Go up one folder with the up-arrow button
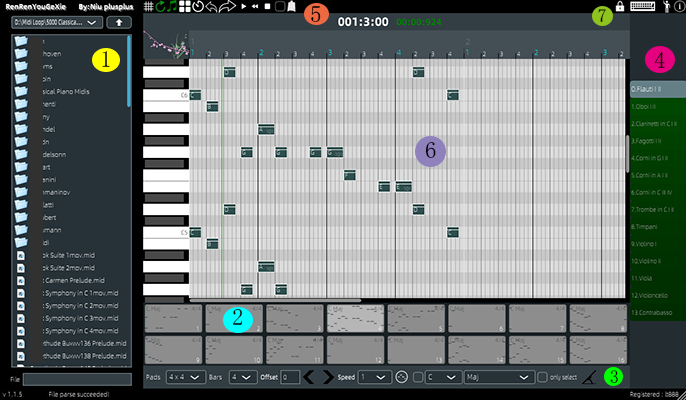This screenshot has width=686, height=400. pos(119,21)
